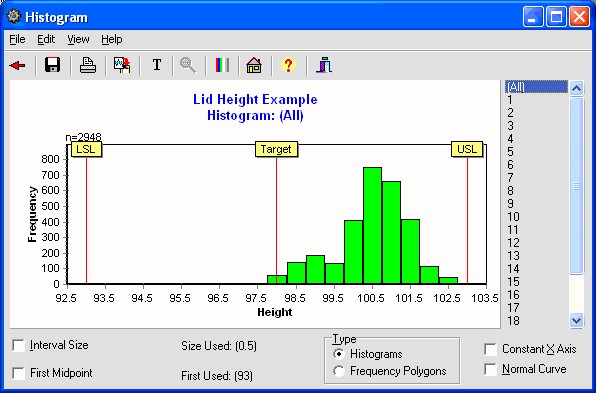Toggle the Constant X Axis checkbox
Screen dimensions: 596x393
490,349
